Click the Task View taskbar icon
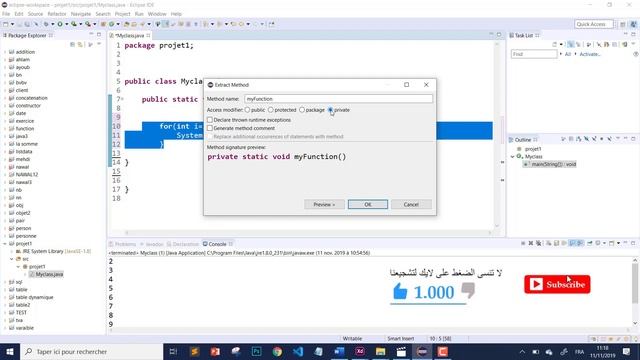This screenshot has width=640, height=360. point(173,351)
